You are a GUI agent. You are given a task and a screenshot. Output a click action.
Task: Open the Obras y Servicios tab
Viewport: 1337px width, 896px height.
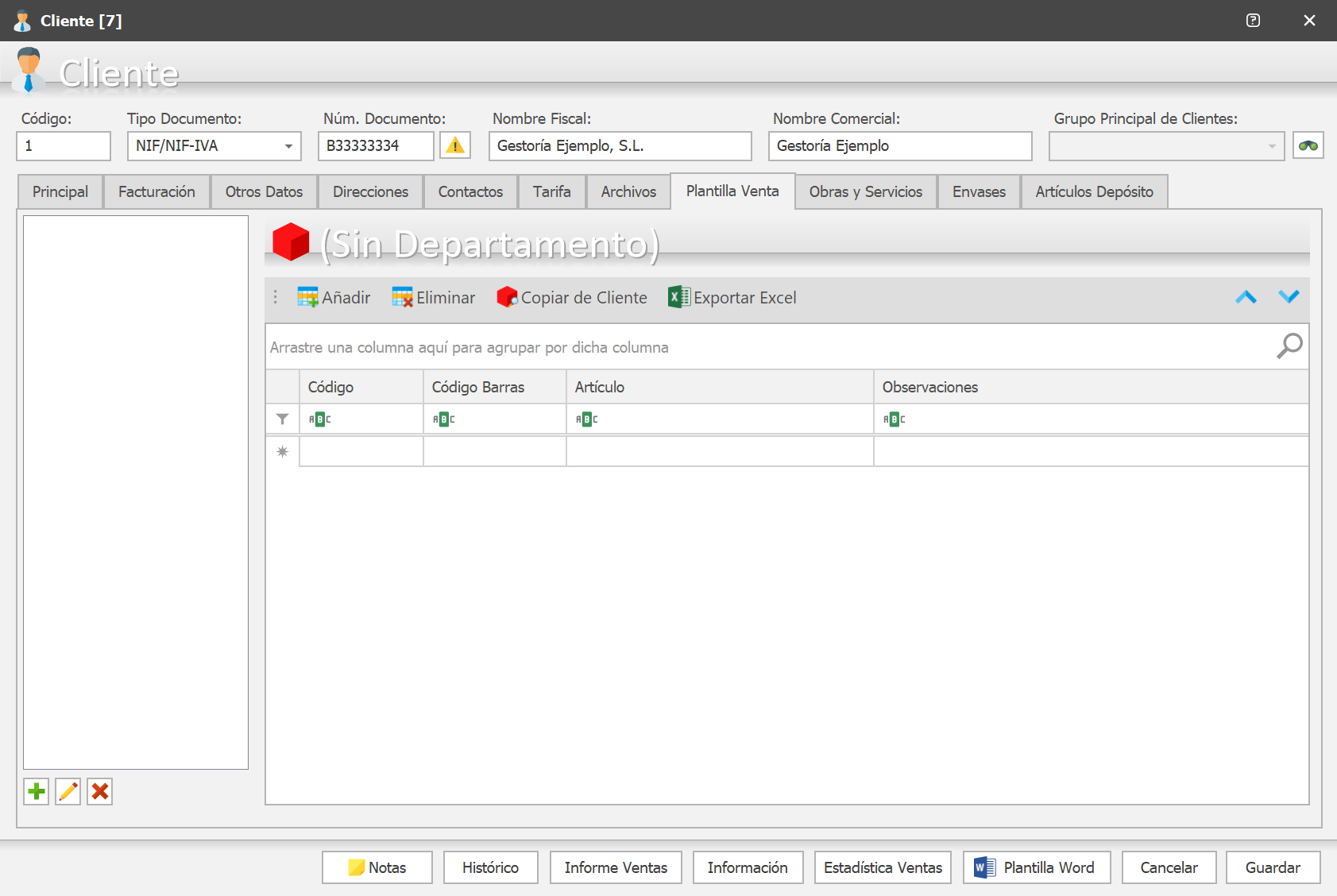(866, 191)
